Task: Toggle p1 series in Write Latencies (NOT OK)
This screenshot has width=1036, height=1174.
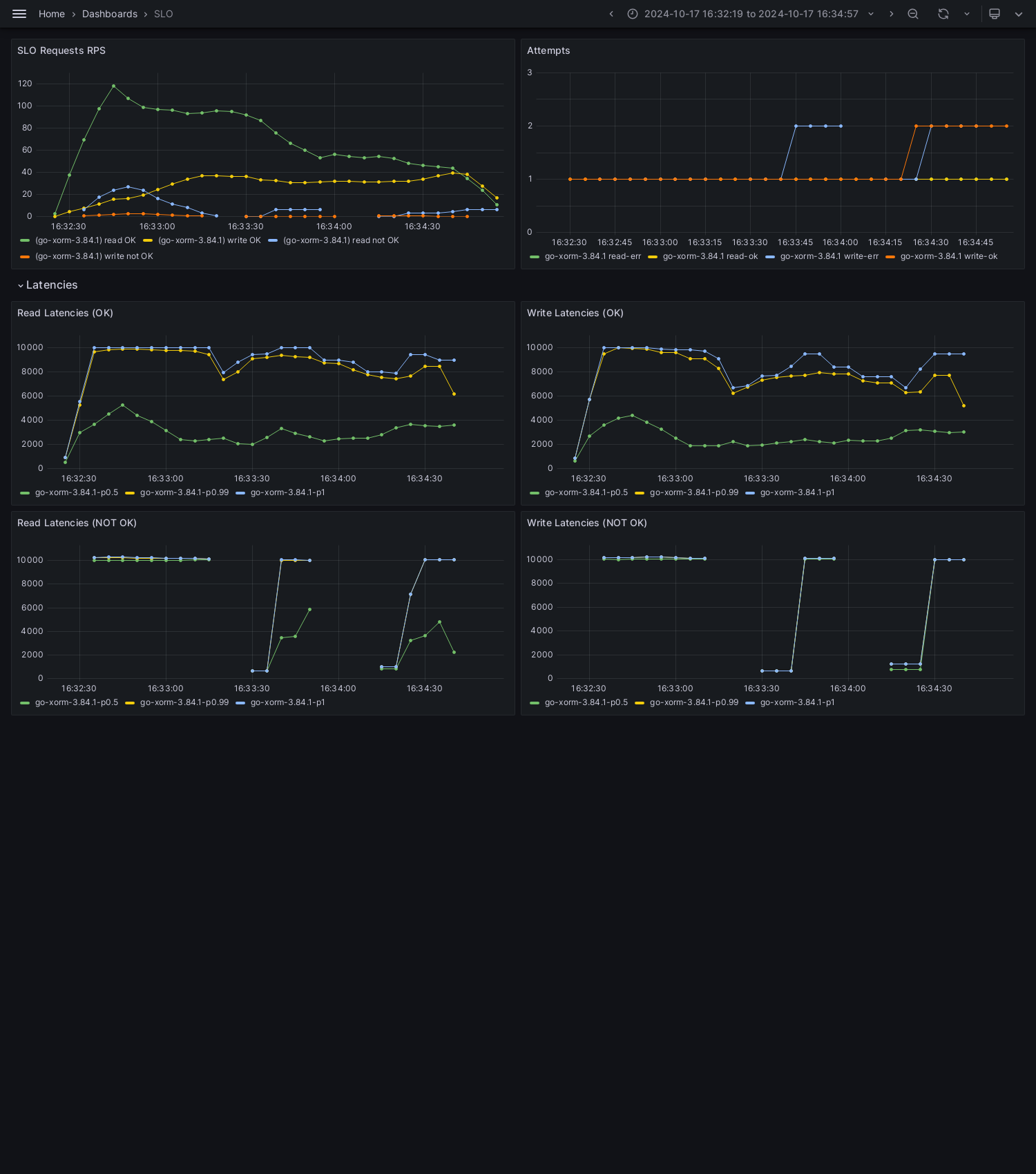Action: (797, 702)
